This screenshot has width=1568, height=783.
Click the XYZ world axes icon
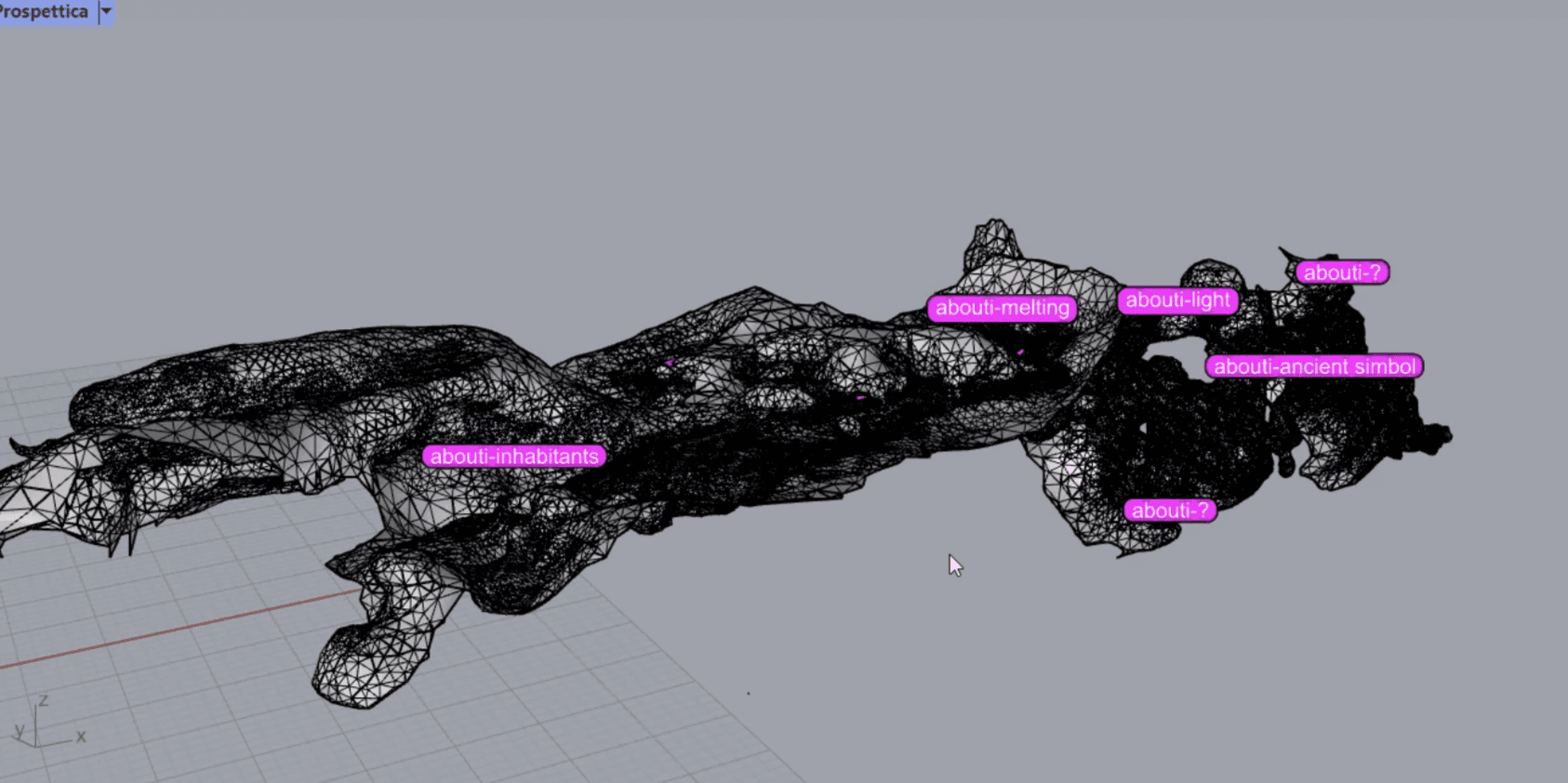[x=48, y=723]
